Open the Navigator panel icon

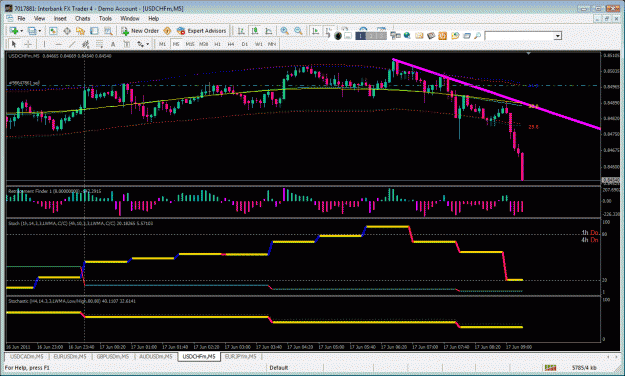coord(81,31)
